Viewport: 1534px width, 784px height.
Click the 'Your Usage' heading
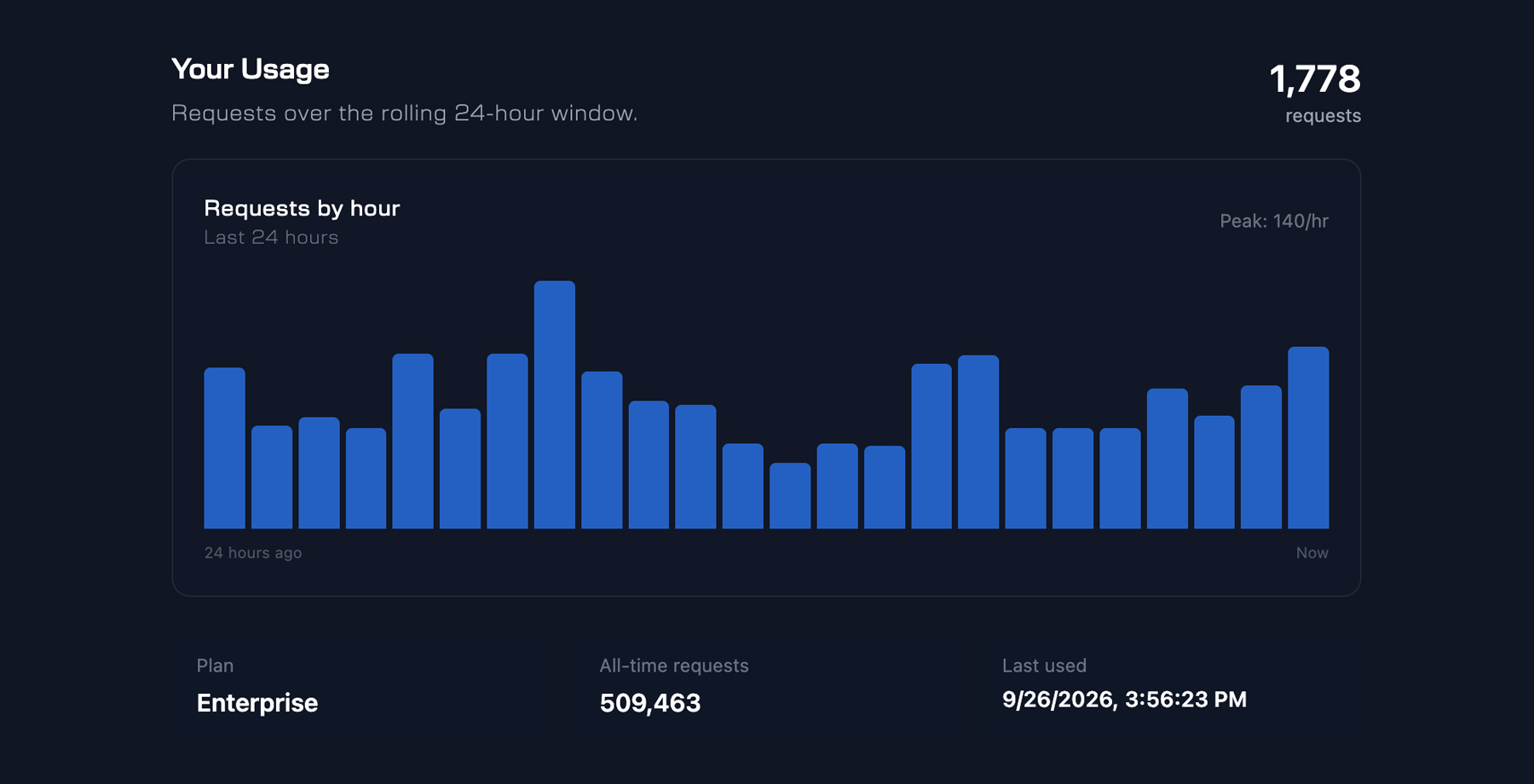(x=250, y=69)
